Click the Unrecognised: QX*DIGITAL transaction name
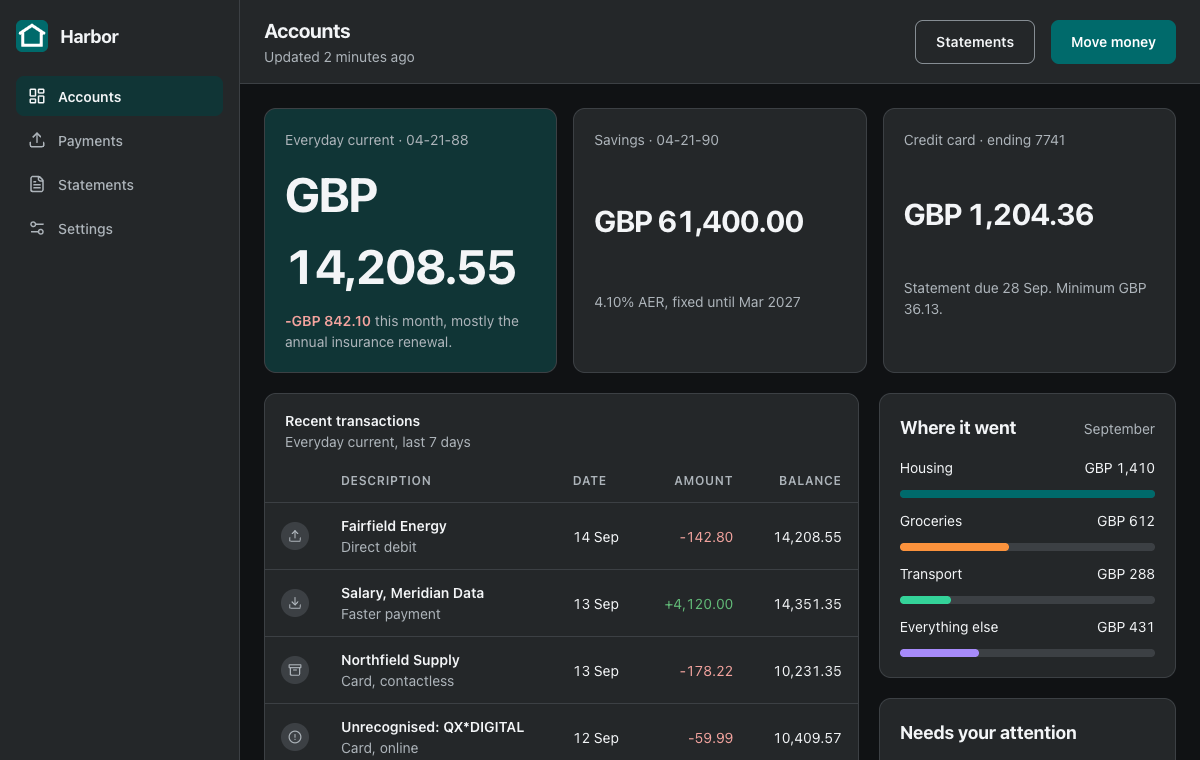The height and width of the screenshot is (760, 1200). click(x=432, y=727)
